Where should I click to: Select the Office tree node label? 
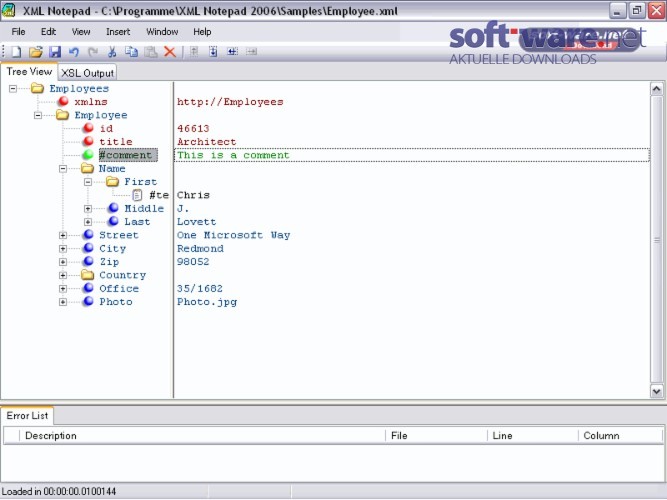(x=119, y=289)
